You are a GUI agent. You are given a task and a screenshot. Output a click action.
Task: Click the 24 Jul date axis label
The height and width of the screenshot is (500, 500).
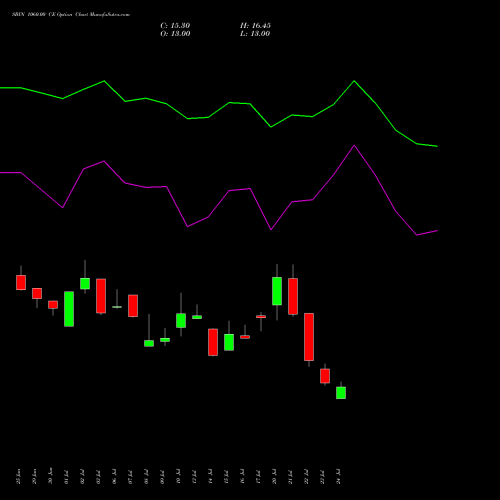(339, 477)
